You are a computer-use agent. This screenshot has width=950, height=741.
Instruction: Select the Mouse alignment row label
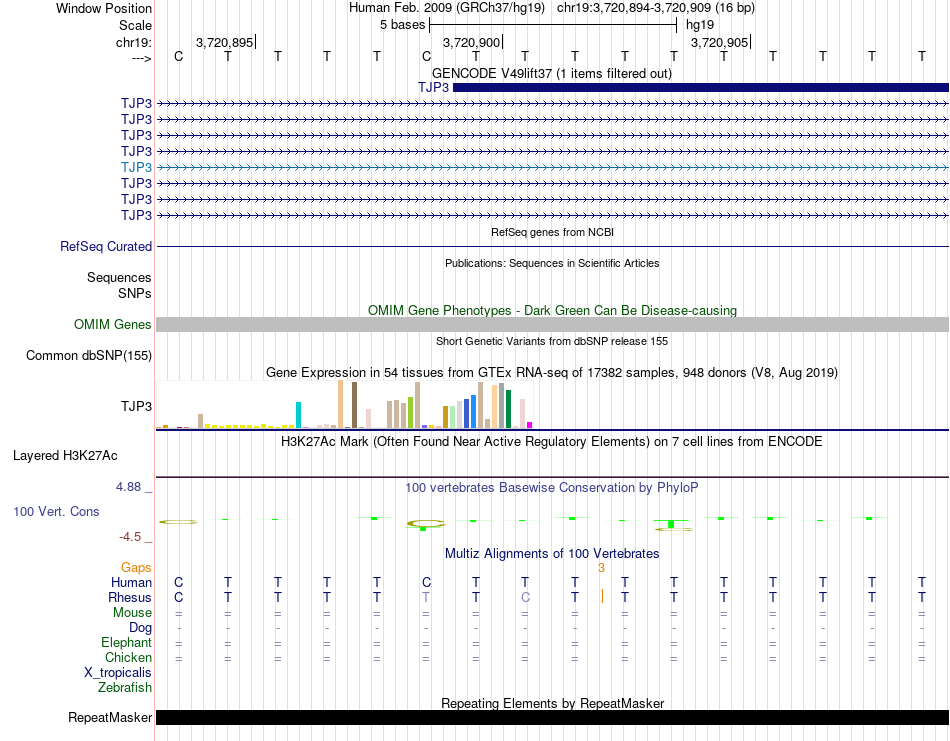point(132,613)
